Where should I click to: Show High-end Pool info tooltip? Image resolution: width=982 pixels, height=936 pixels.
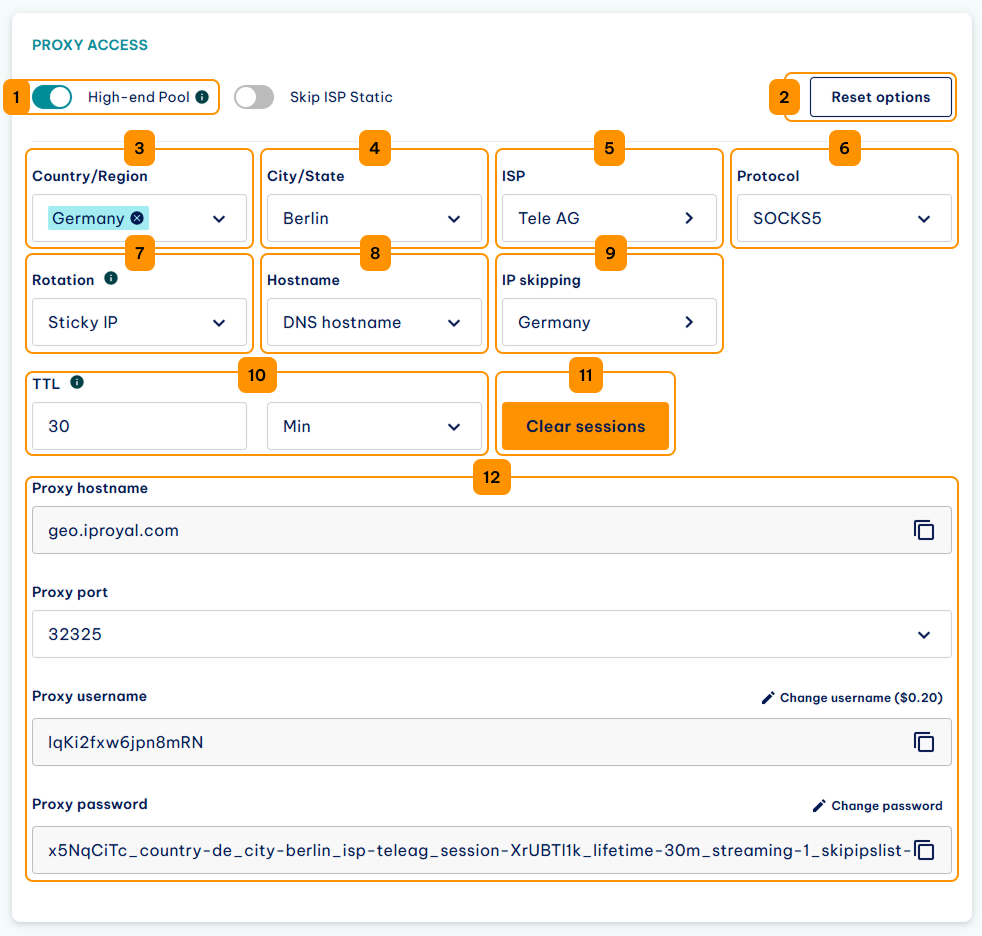coord(202,97)
